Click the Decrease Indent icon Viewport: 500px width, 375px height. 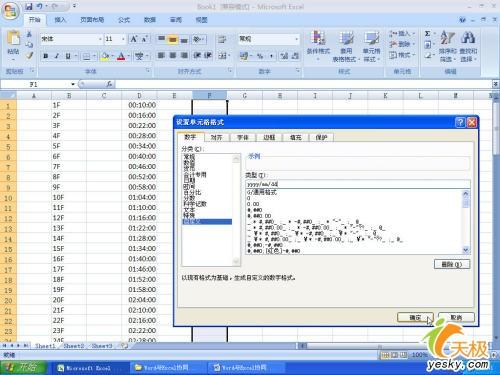pos(197,55)
